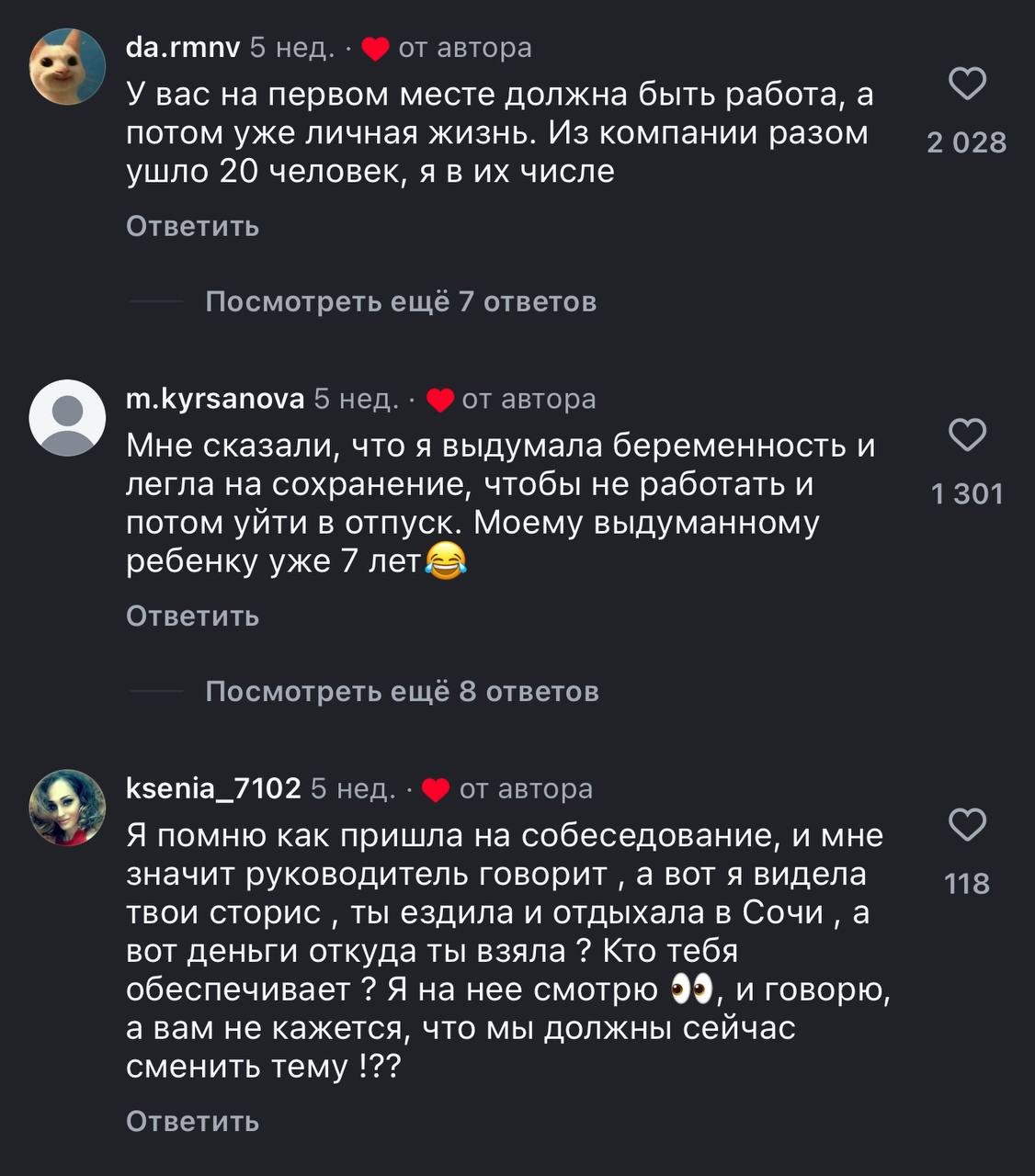Click red author-liked heart on m.kyrsanova's comment

440,401
